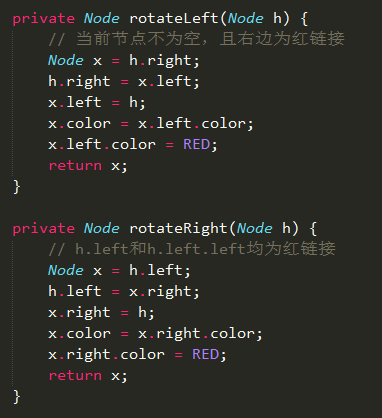Click the return keyword in rotateLeft
This screenshot has width=382, height=418.
(75, 166)
